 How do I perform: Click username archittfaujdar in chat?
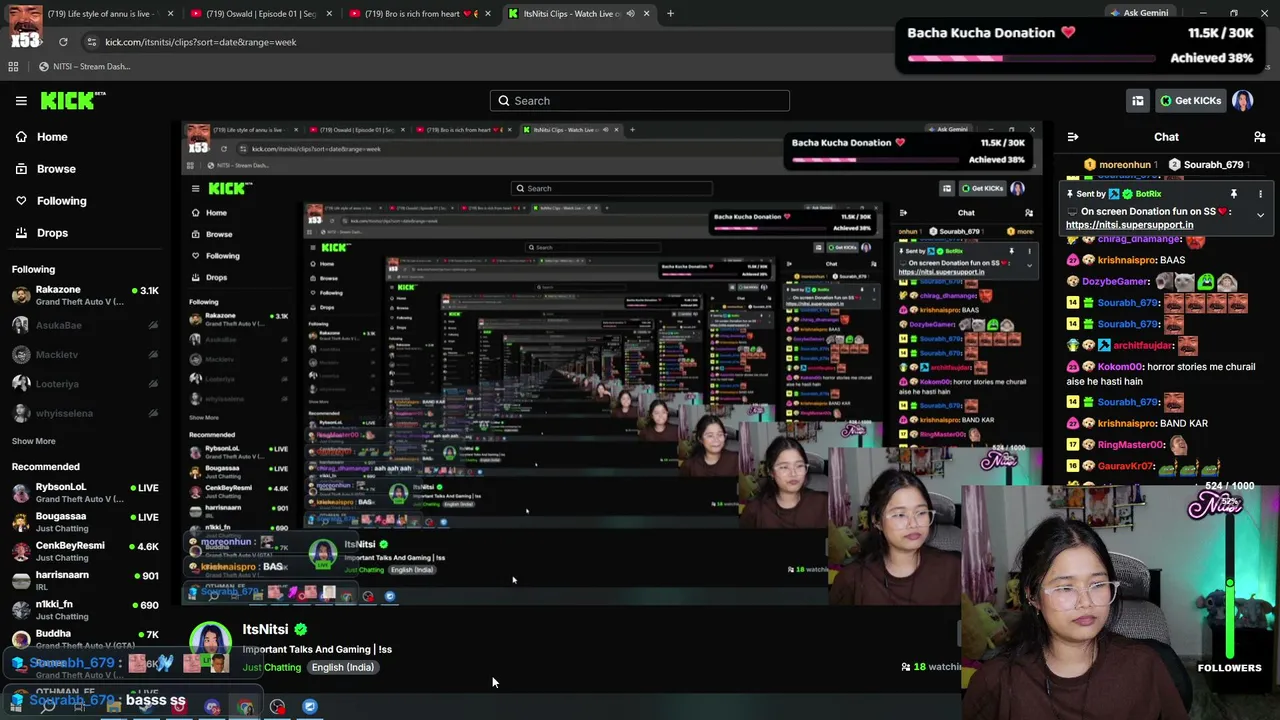[x=1143, y=346]
